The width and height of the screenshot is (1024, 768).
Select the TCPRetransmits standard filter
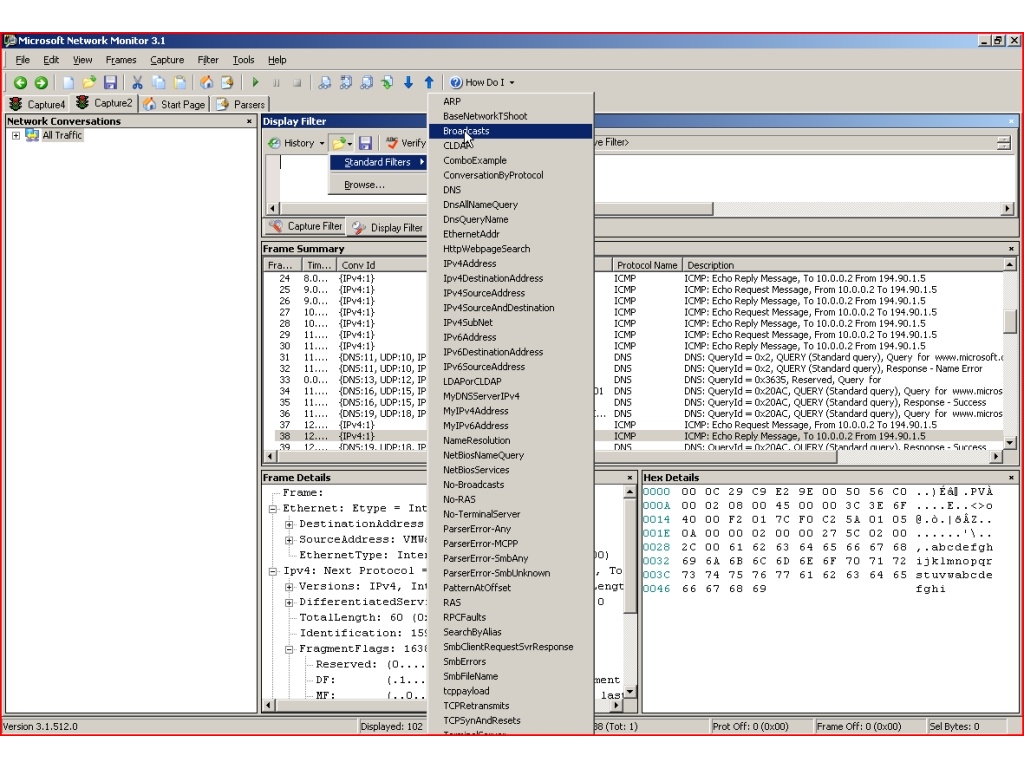[511, 705]
